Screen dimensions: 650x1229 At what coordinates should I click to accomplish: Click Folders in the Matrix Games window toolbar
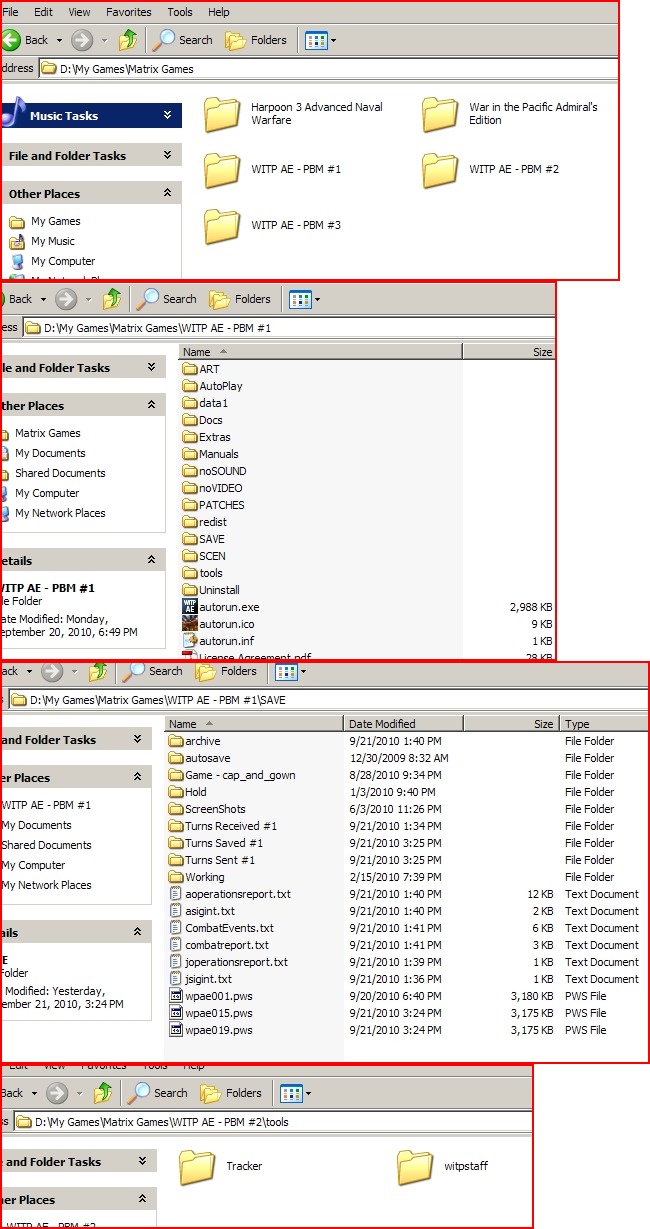coord(256,40)
